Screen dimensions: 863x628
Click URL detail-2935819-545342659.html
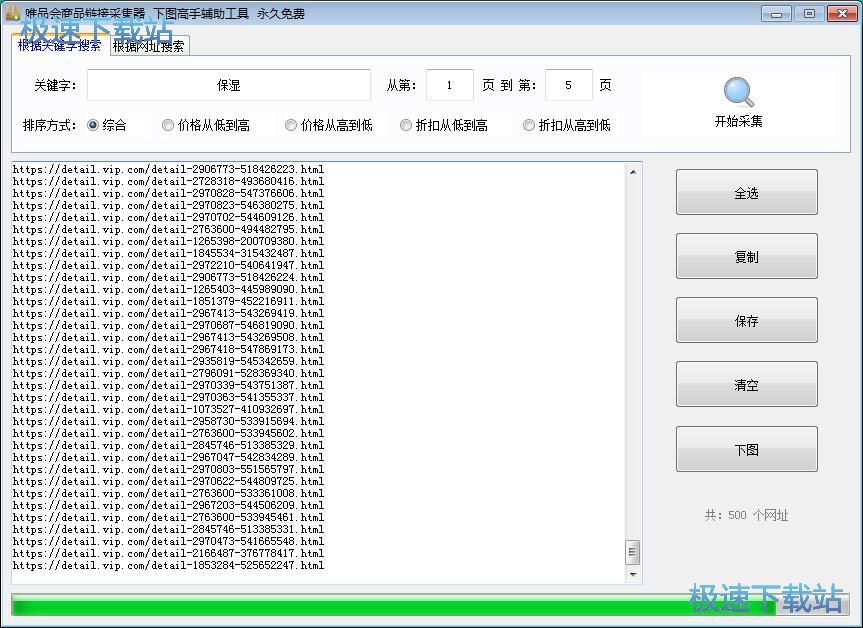(x=168, y=361)
